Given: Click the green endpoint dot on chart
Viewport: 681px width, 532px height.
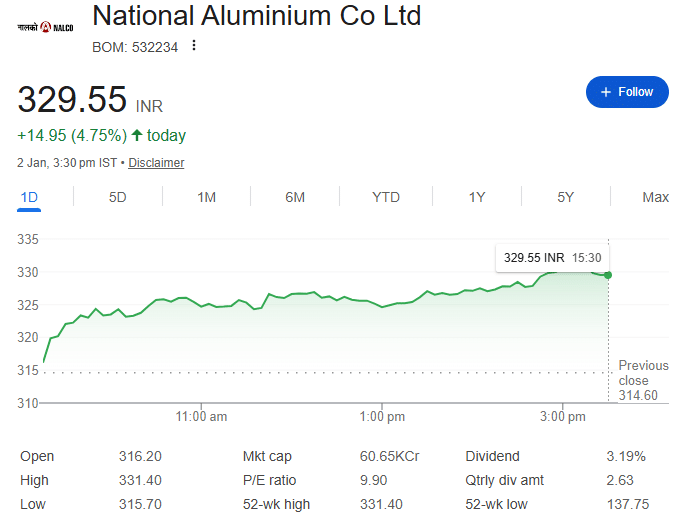Looking at the screenshot, I should [608, 275].
